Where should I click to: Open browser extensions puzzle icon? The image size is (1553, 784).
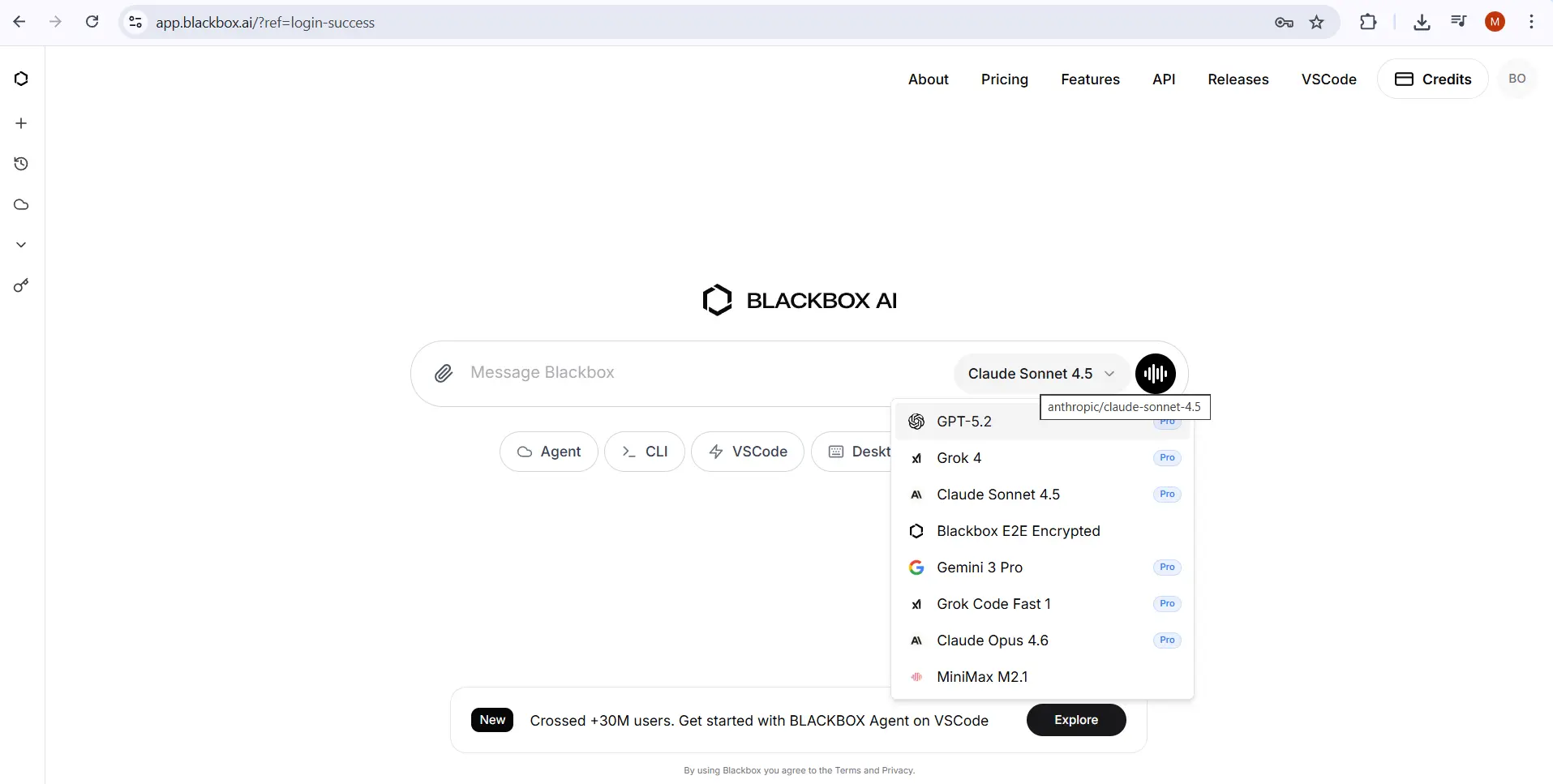[x=1368, y=23]
